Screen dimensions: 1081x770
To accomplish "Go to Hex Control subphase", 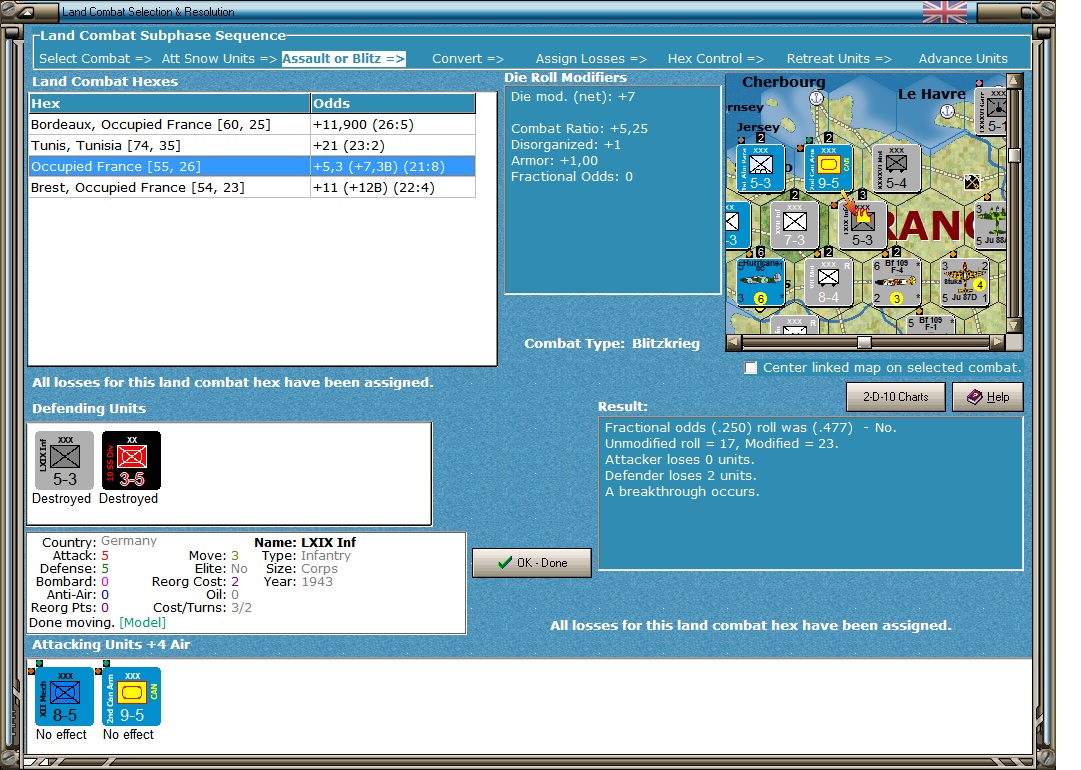I will click(716, 59).
